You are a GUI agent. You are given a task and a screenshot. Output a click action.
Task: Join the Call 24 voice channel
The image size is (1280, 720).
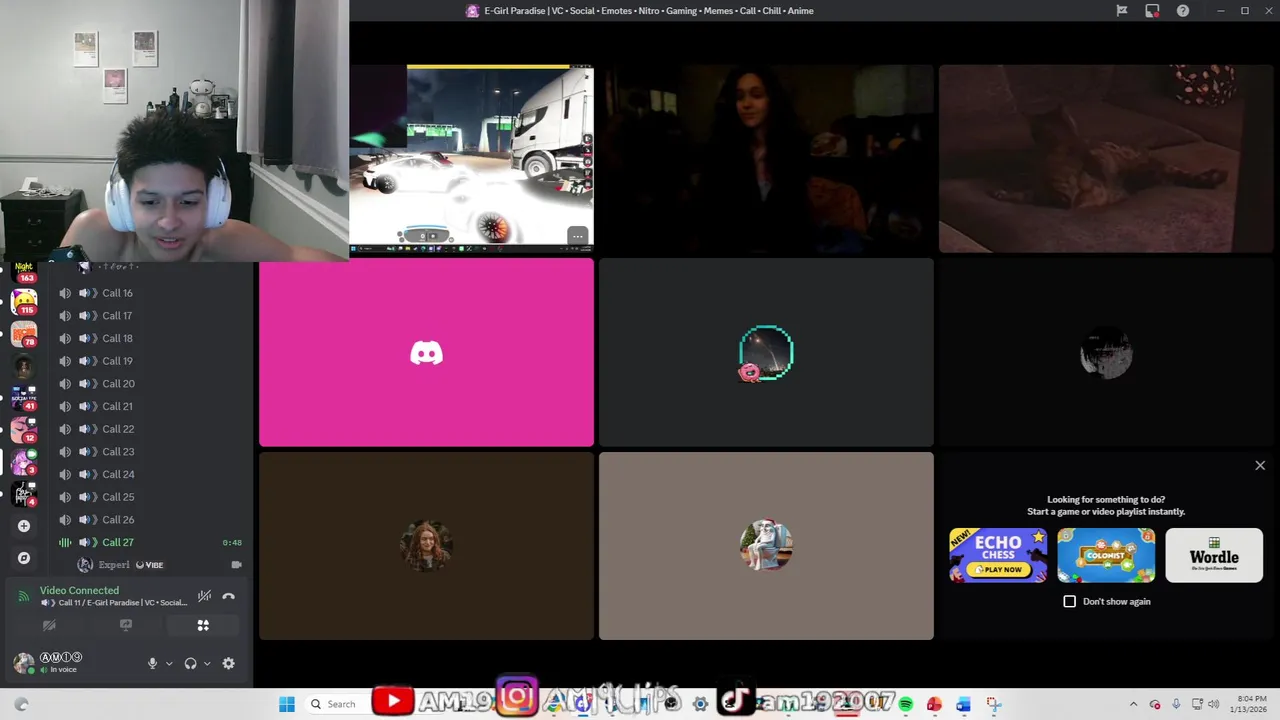coord(150,474)
